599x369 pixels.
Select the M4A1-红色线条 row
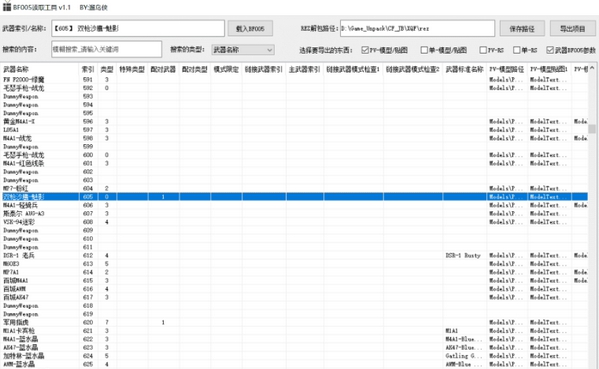click(294, 163)
